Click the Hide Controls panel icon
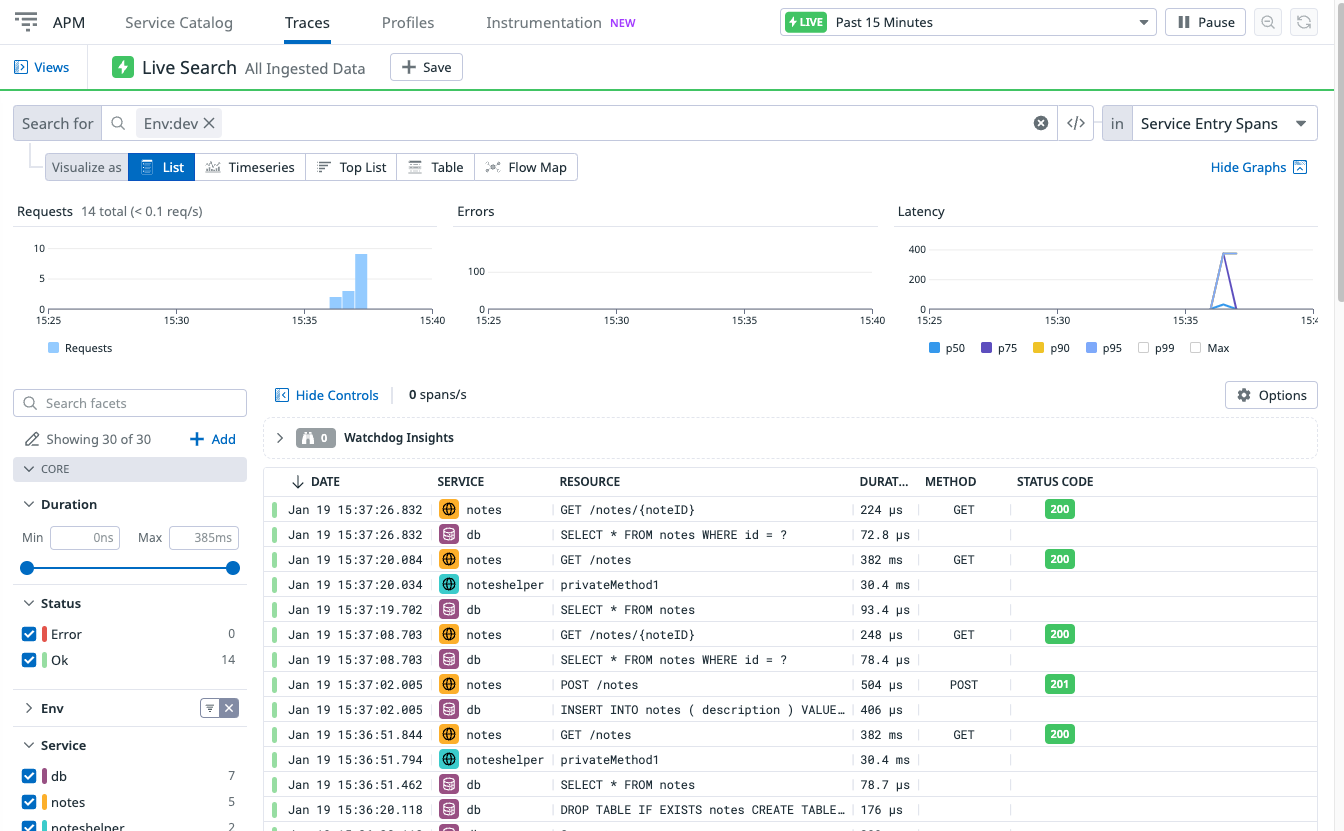 pyautogui.click(x=282, y=395)
